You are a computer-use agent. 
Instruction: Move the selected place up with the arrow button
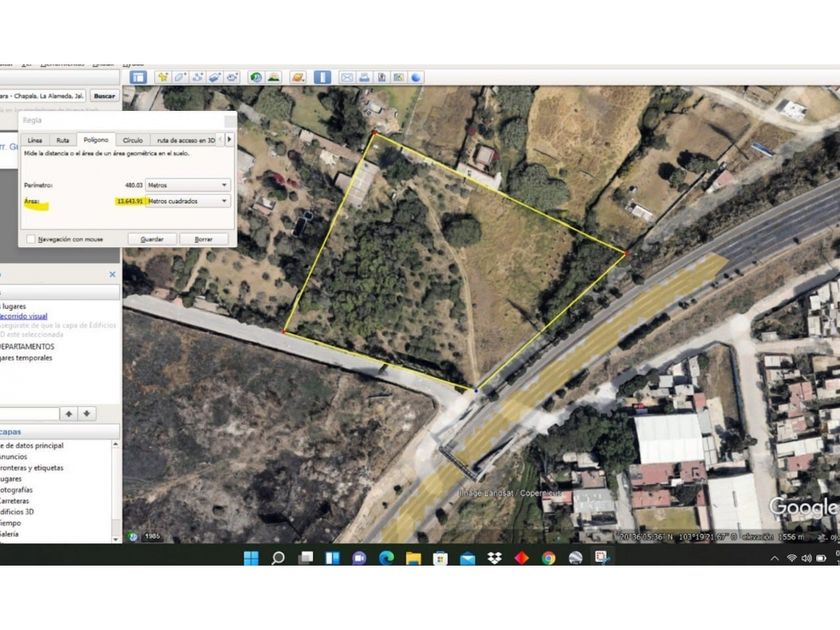[x=69, y=414]
